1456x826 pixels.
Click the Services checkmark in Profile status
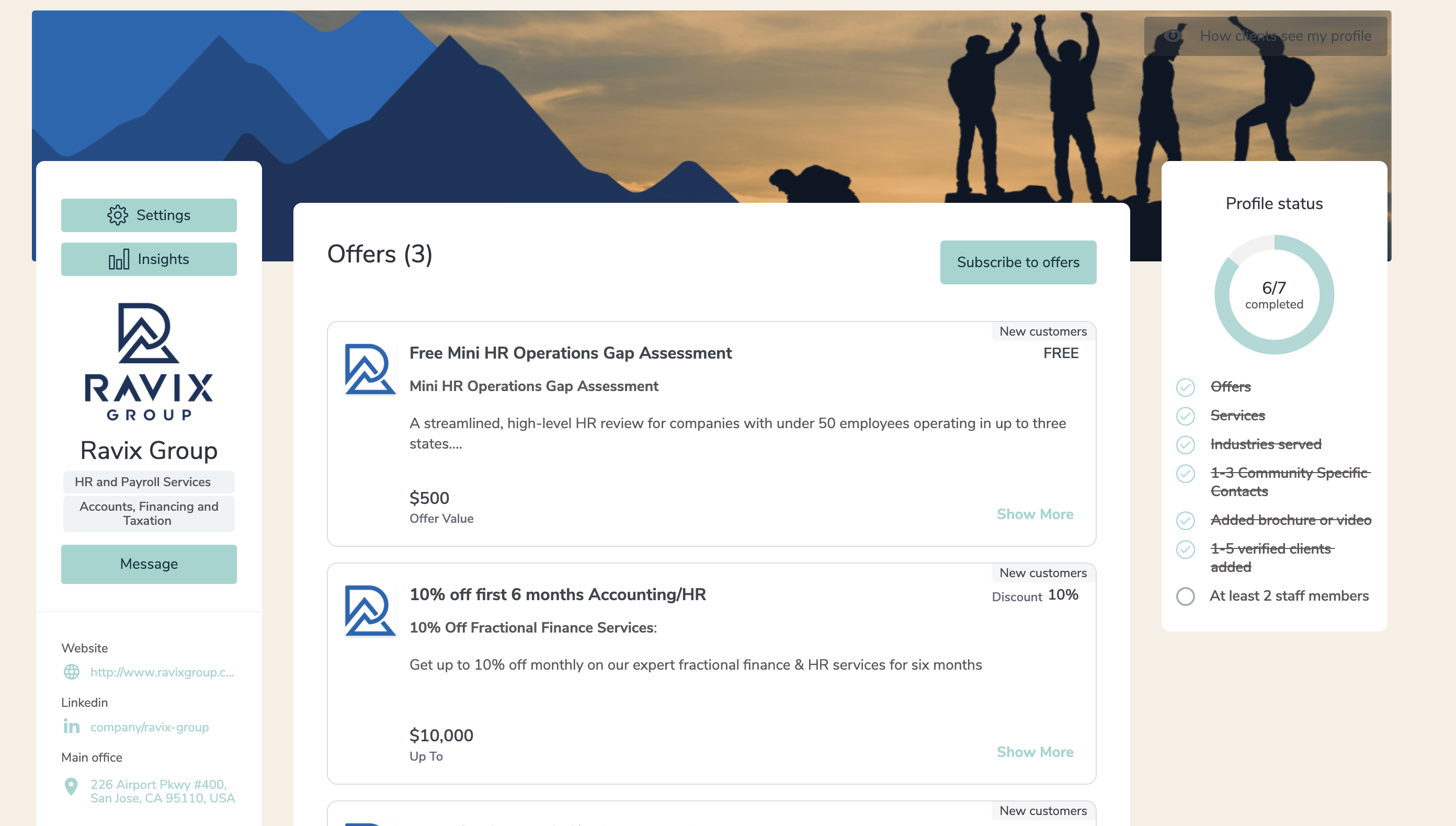pyautogui.click(x=1185, y=416)
